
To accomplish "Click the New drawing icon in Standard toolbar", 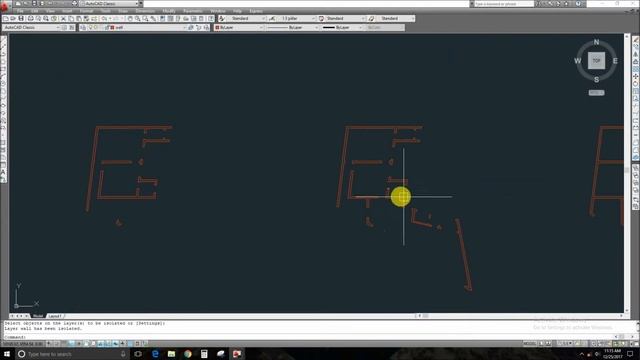I will pyautogui.click(x=6, y=18).
